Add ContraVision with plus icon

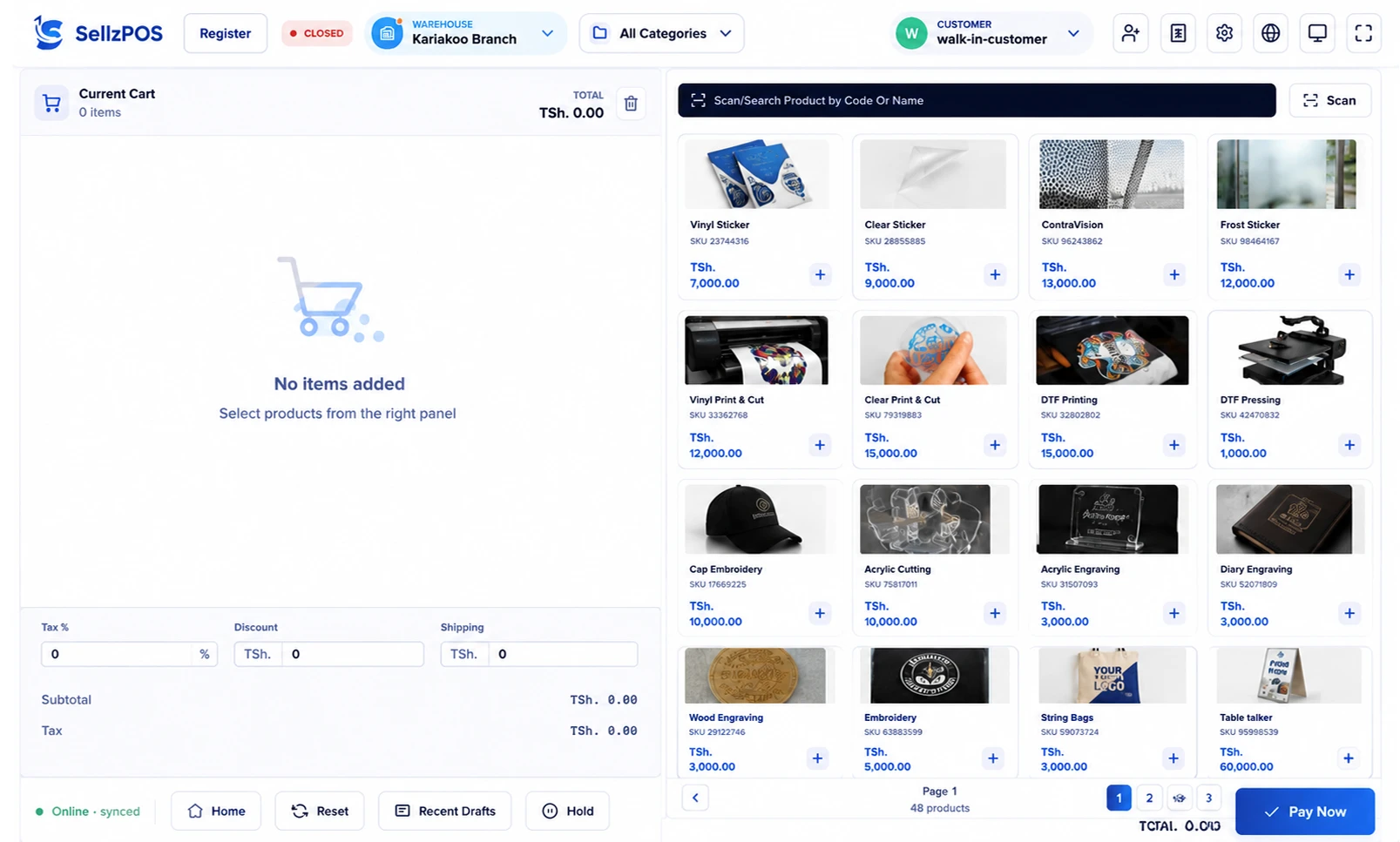pos(1174,275)
